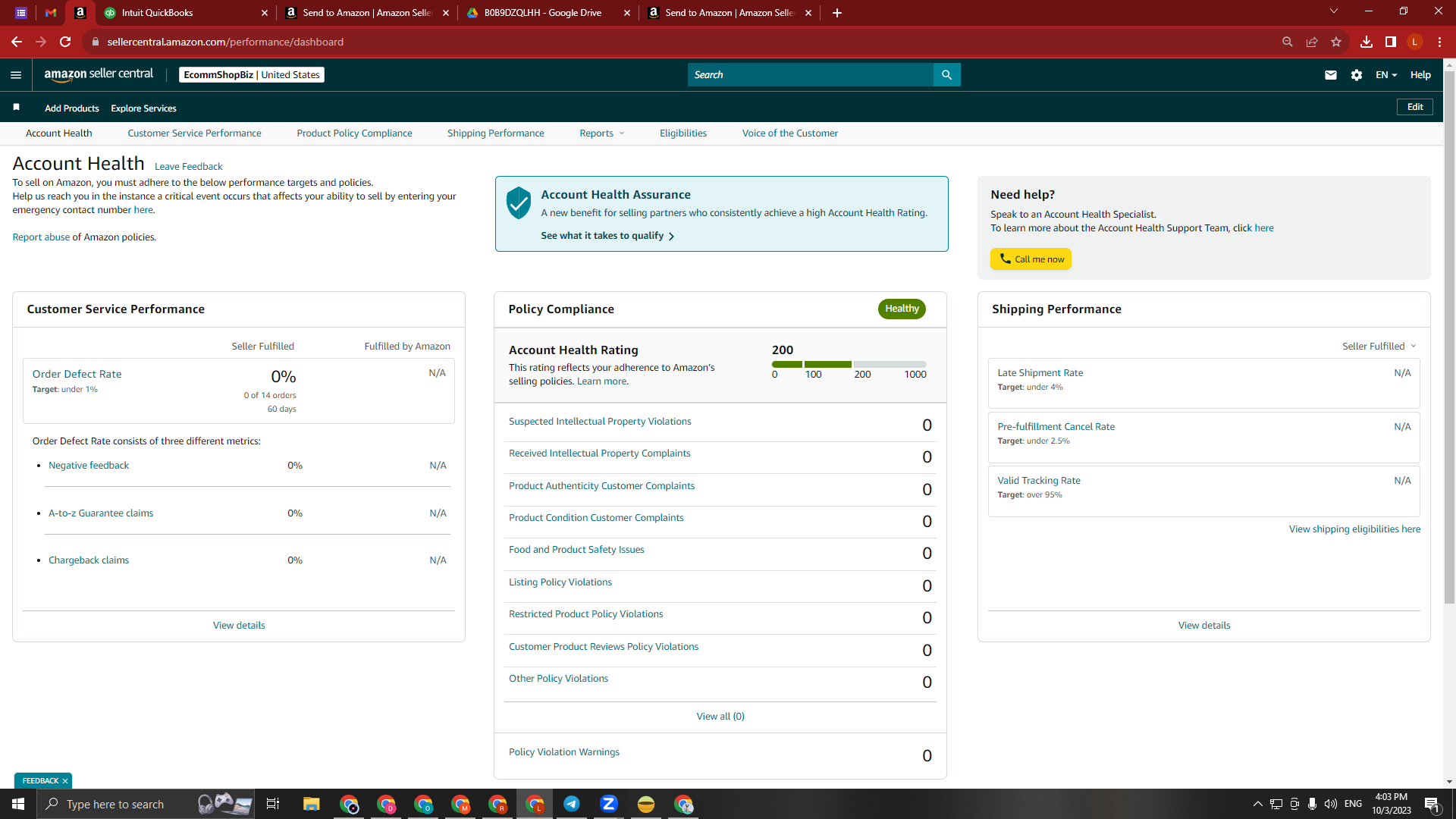Open Task View on taskbar

[273, 804]
